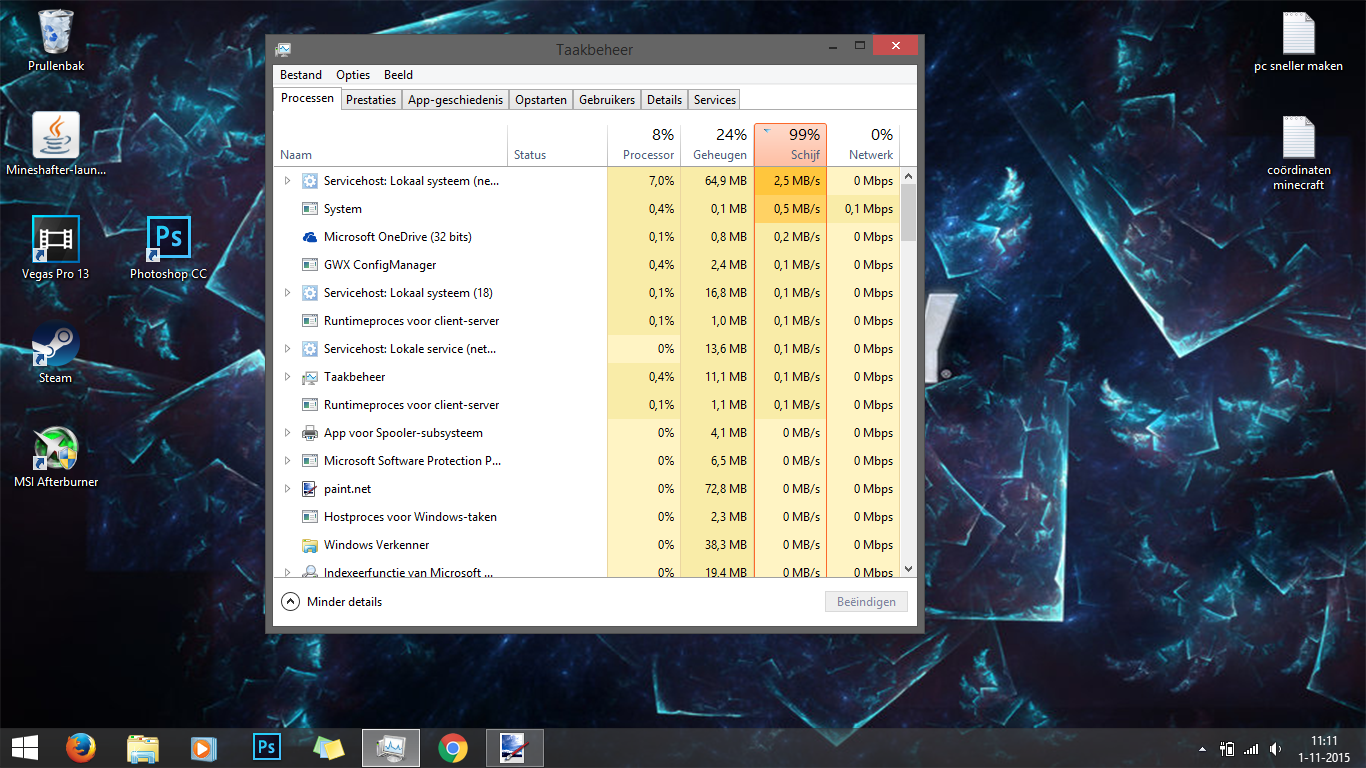
Task: Click the scrollbar up arrow in process list
Action: pyautogui.click(x=908, y=176)
